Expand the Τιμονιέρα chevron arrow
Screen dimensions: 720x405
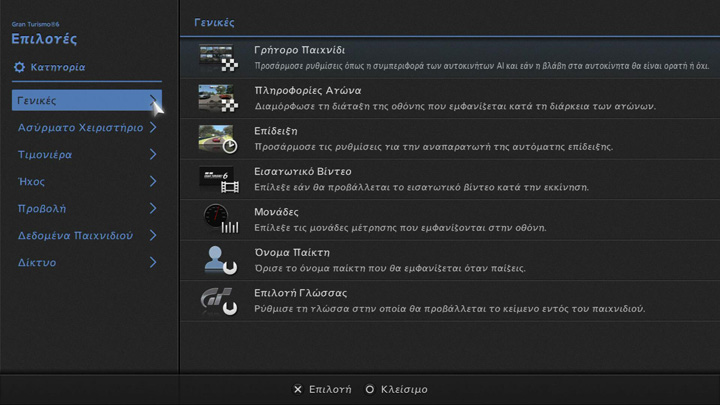[153, 155]
